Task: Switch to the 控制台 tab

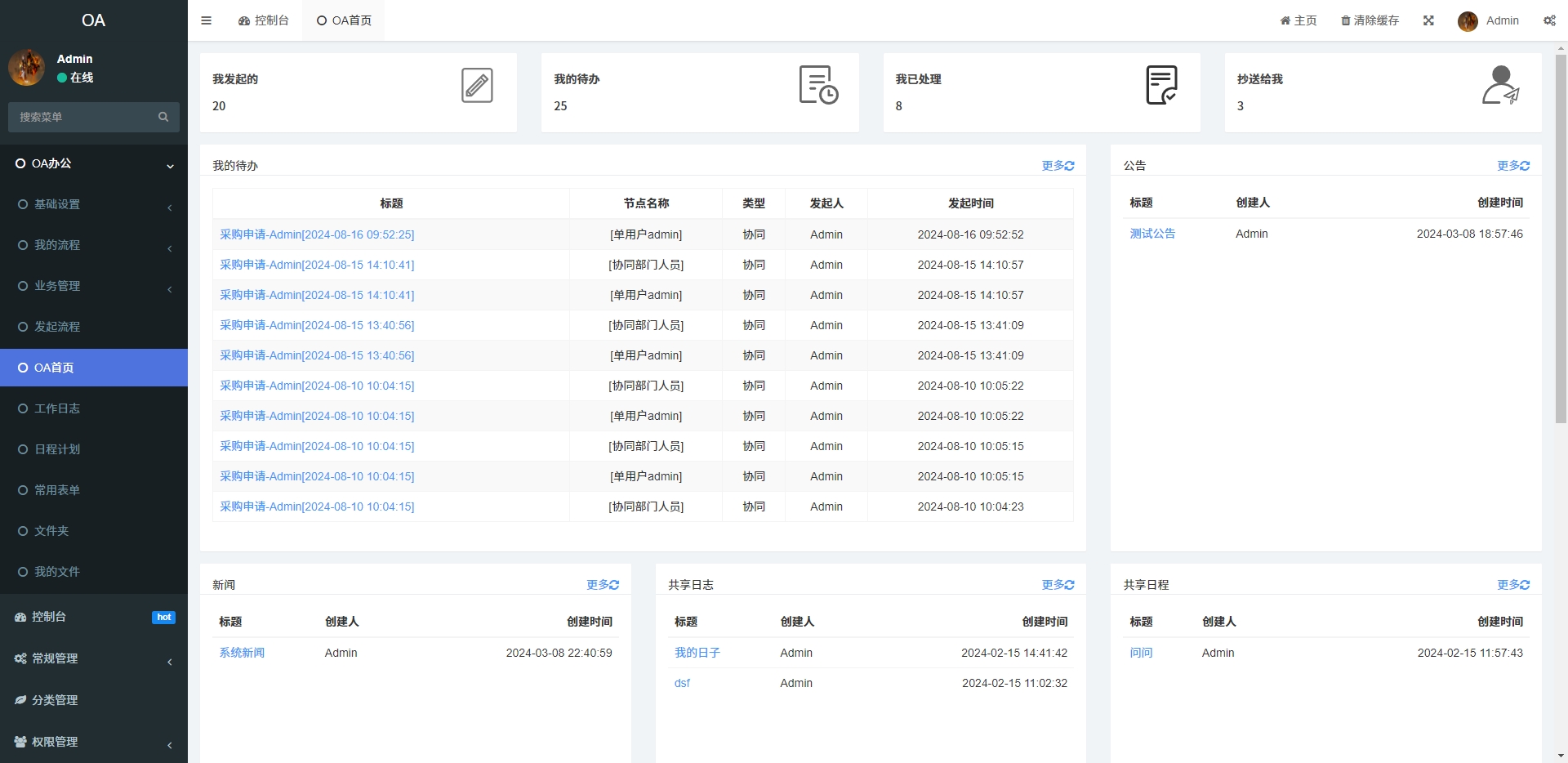Action: pyautogui.click(x=264, y=20)
